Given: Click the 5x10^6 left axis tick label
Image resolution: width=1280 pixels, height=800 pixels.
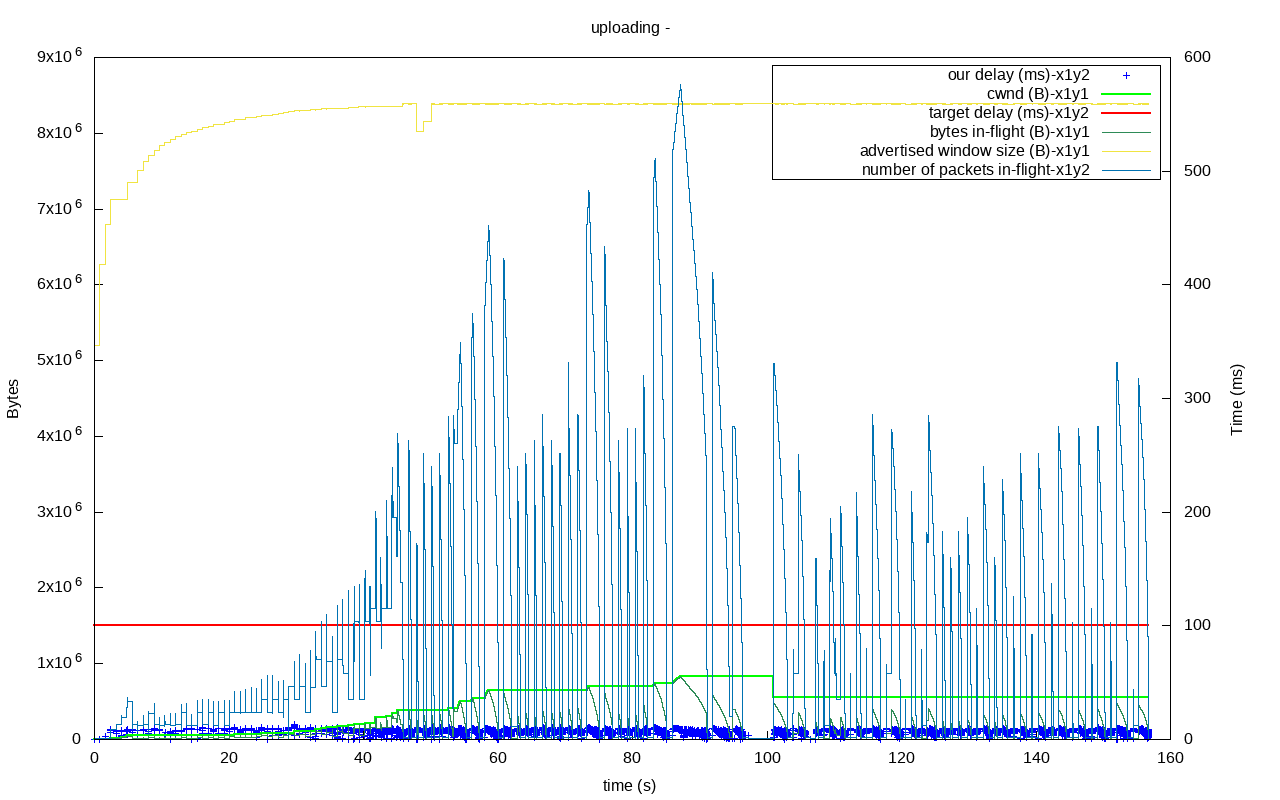Looking at the screenshot, I should [x=59, y=359].
